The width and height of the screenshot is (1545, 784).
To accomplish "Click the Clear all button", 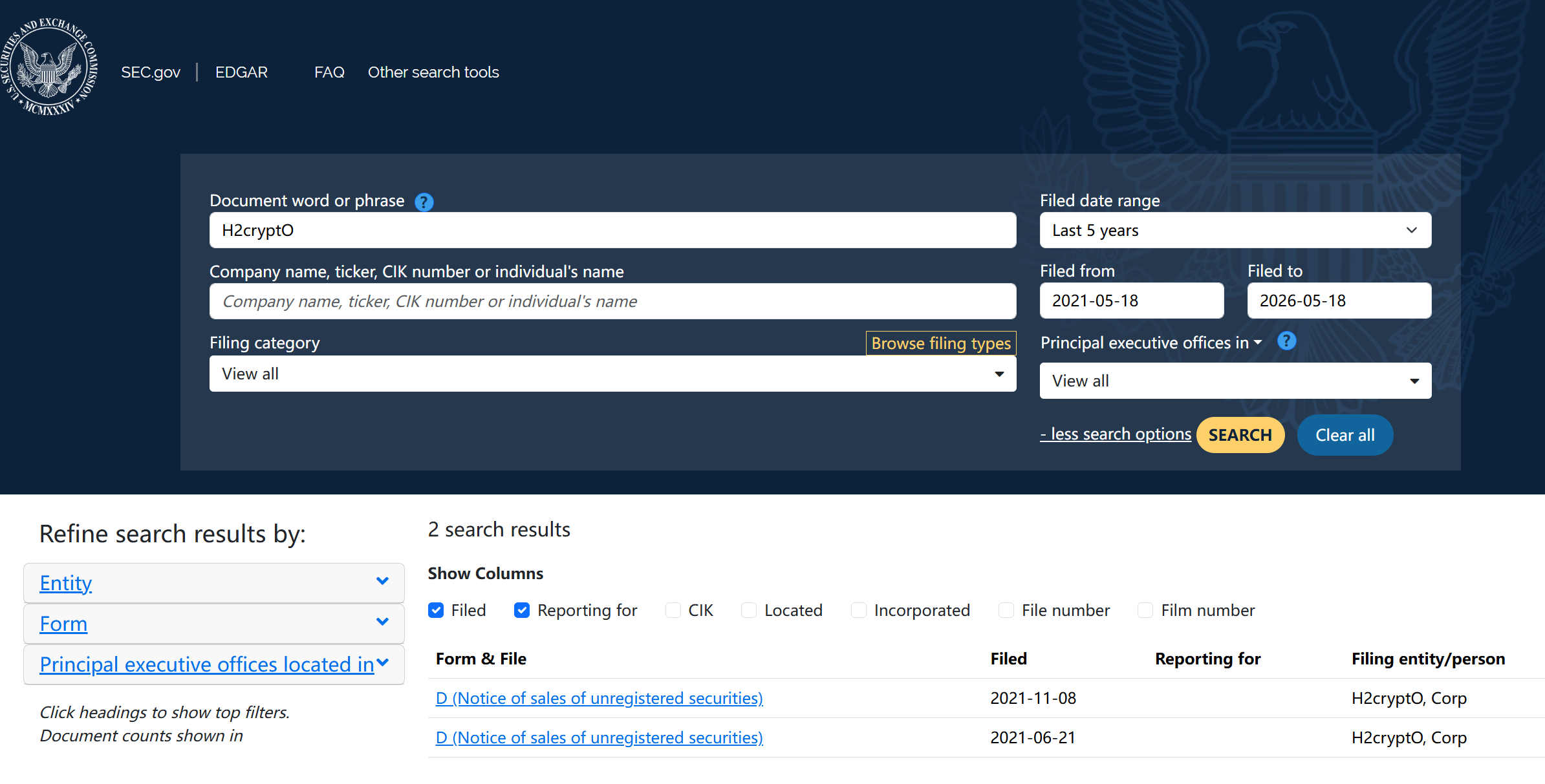I will pos(1345,435).
